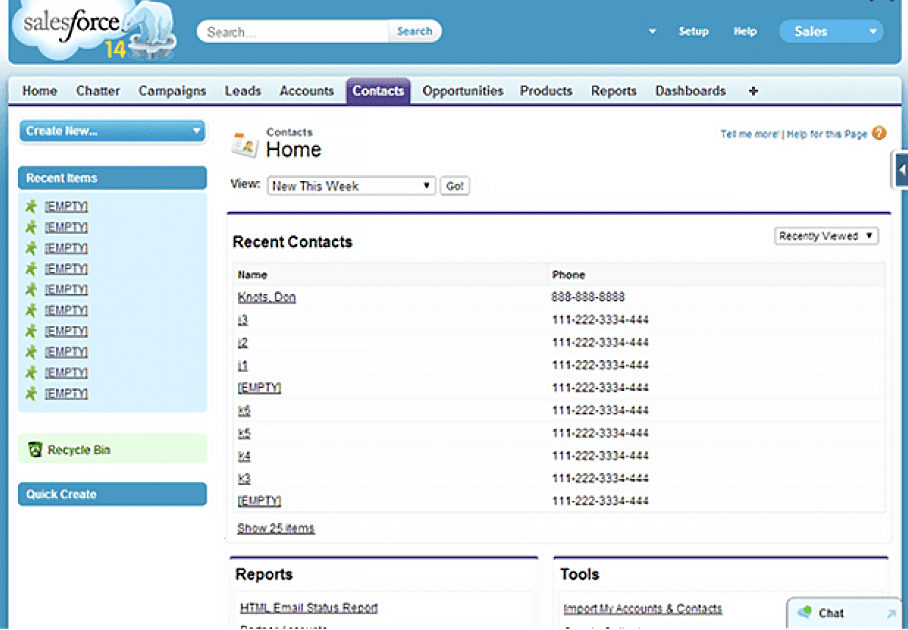The width and height of the screenshot is (908, 630).
Task: Click the Contacts tab
Action: point(378,91)
